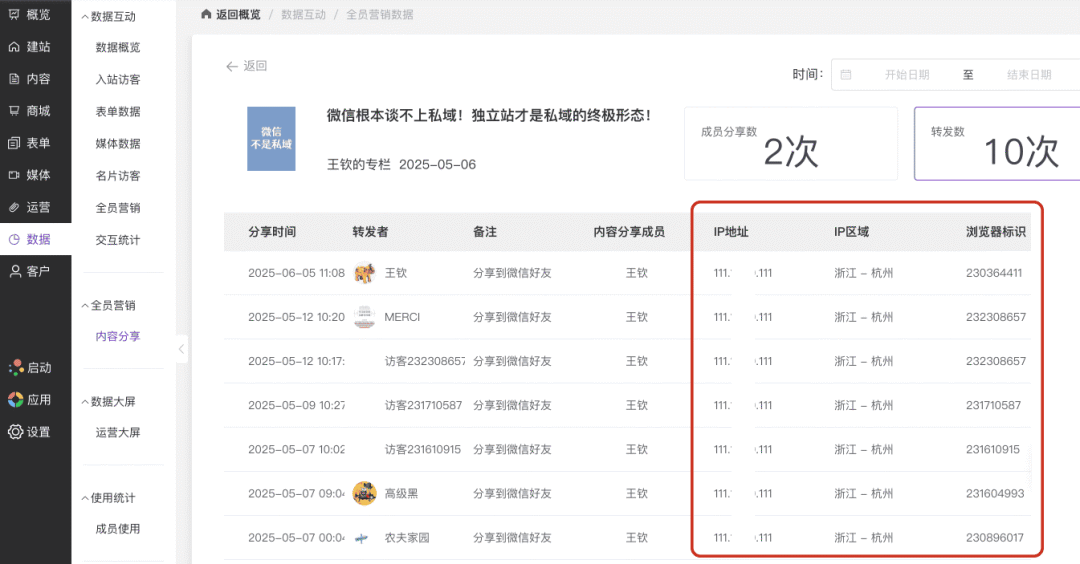Select 内容分享 submenu item
This screenshot has height=564, width=1080.
pos(118,336)
